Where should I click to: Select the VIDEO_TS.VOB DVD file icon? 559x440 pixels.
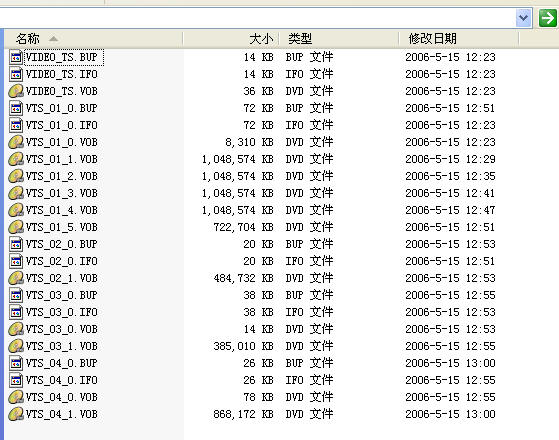coord(16,91)
